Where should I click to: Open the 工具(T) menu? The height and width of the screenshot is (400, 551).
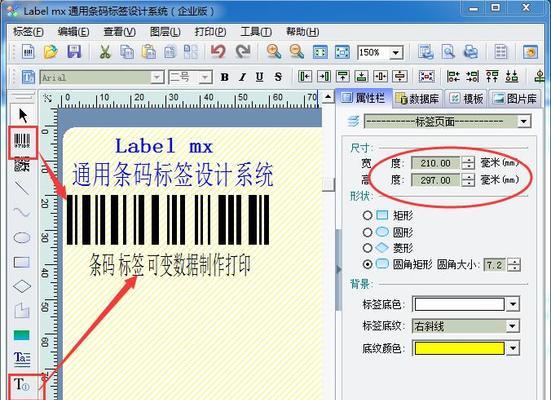pos(256,32)
